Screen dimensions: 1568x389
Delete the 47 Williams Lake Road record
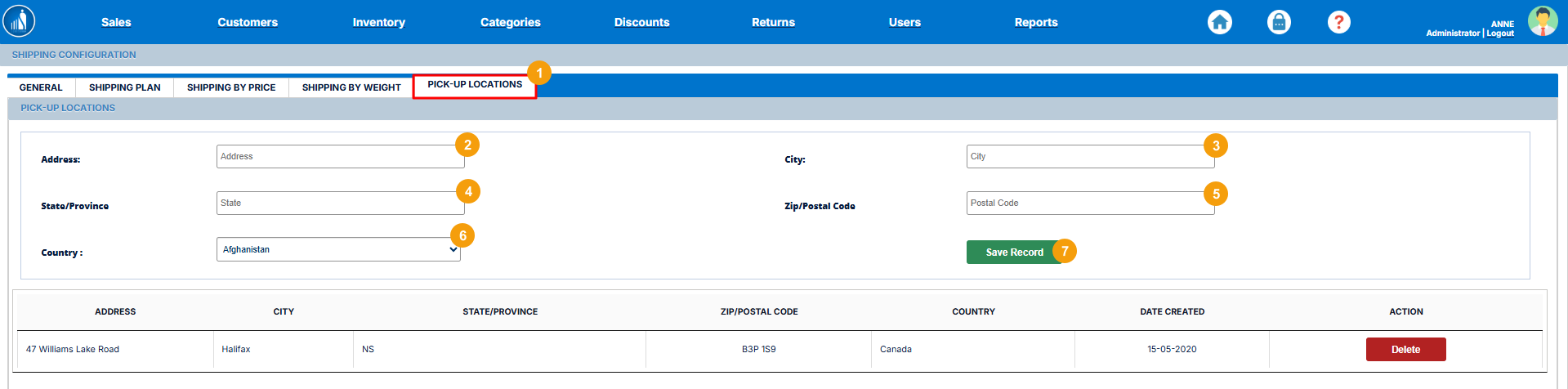pyautogui.click(x=1405, y=350)
